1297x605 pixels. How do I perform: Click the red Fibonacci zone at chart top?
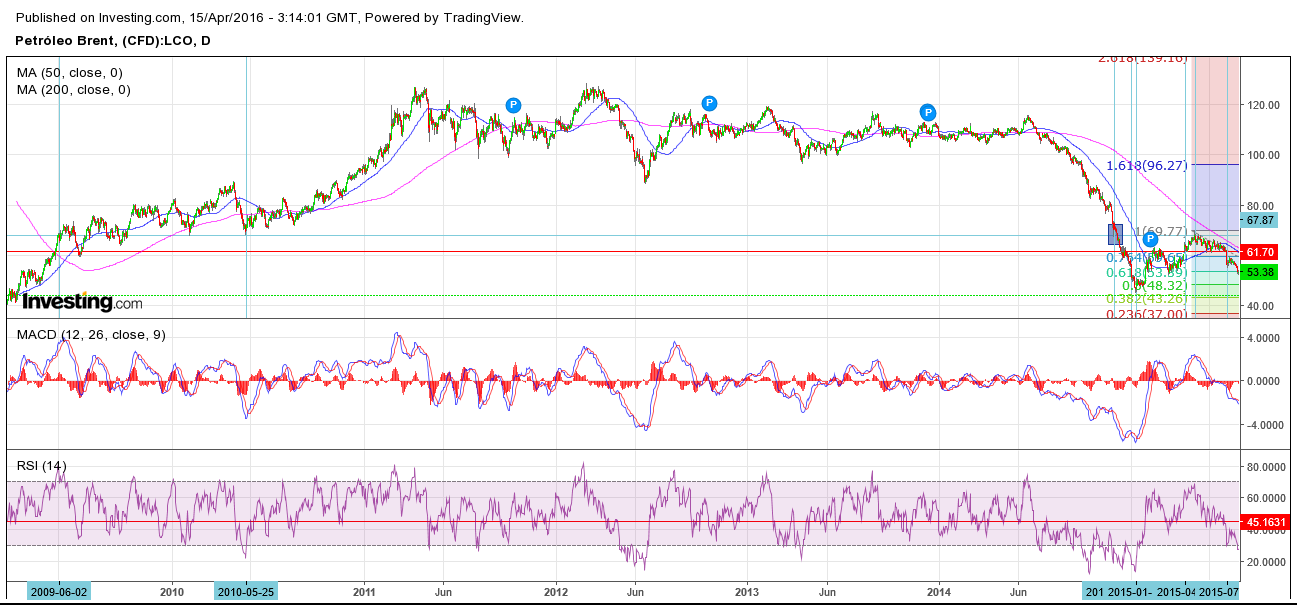click(x=1217, y=108)
